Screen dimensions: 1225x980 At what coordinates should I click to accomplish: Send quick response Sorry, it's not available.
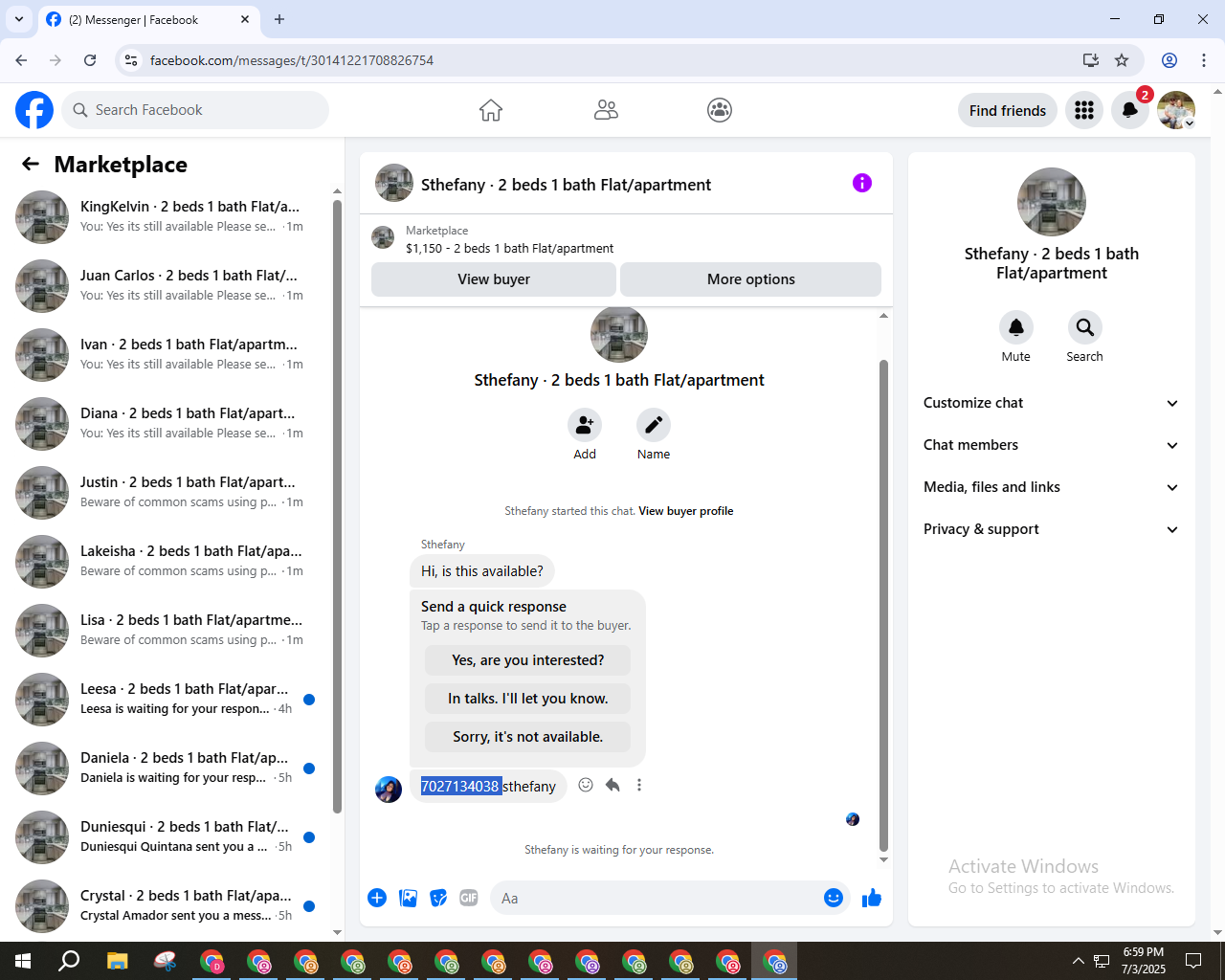point(528,737)
